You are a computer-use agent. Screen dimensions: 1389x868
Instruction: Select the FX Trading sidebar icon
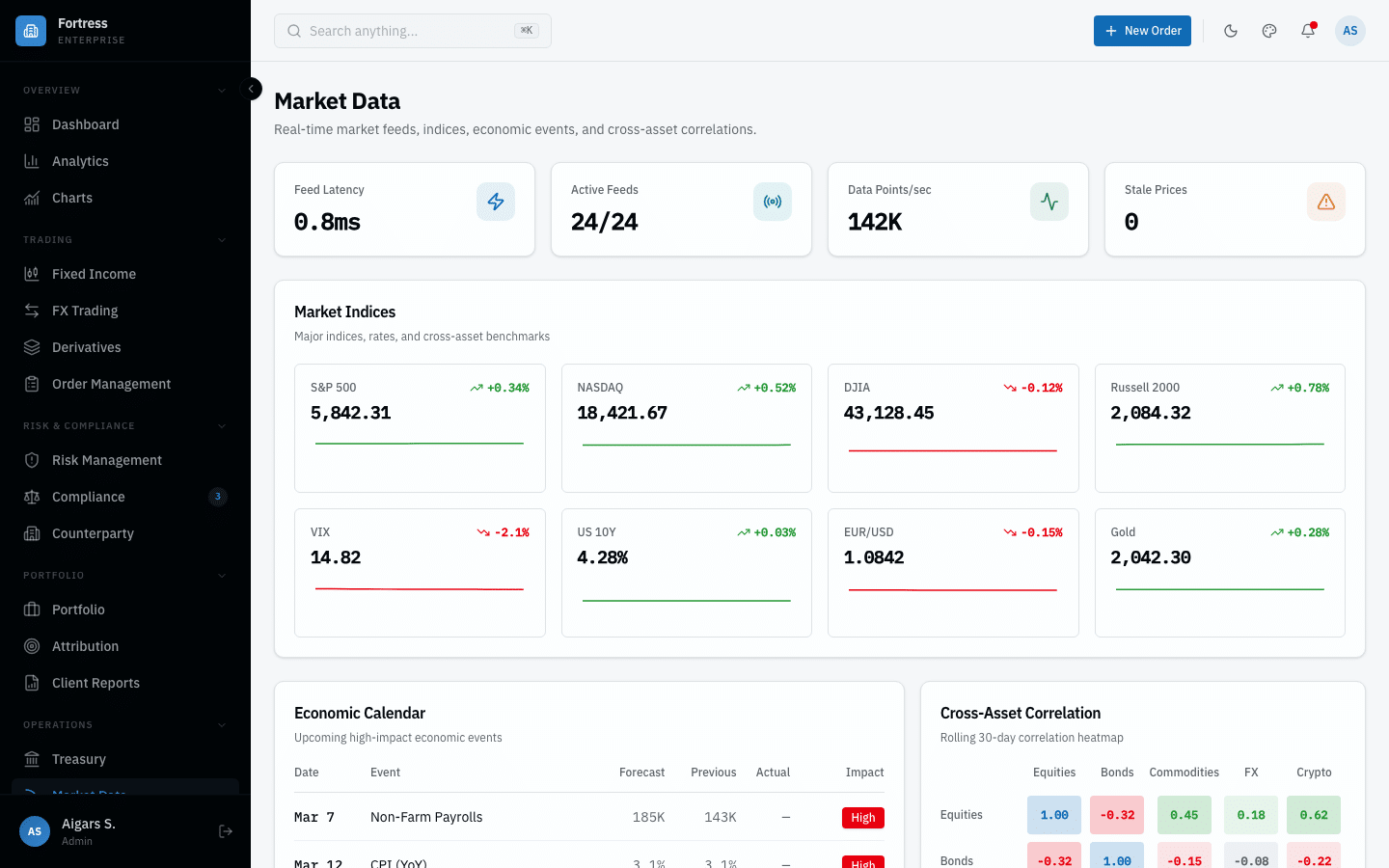[32, 310]
